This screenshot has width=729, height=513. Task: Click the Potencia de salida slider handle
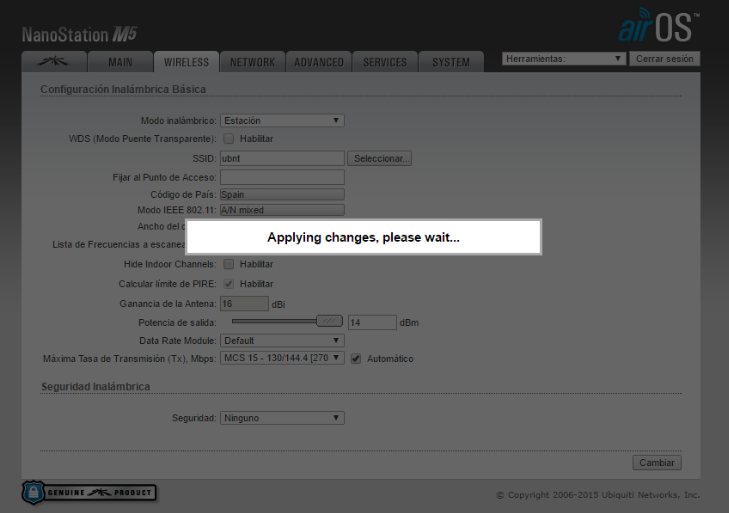[x=329, y=321]
